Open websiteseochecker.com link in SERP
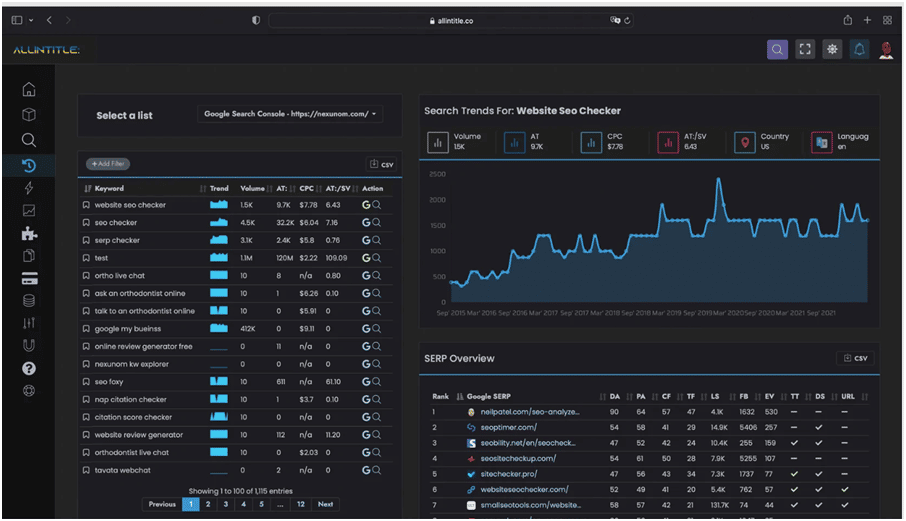The height and width of the screenshot is (521, 906). click(525, 490)
